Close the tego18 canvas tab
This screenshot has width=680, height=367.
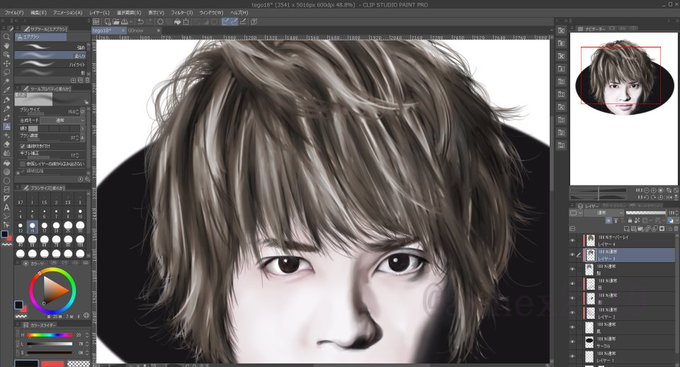[x=123, y=30]
